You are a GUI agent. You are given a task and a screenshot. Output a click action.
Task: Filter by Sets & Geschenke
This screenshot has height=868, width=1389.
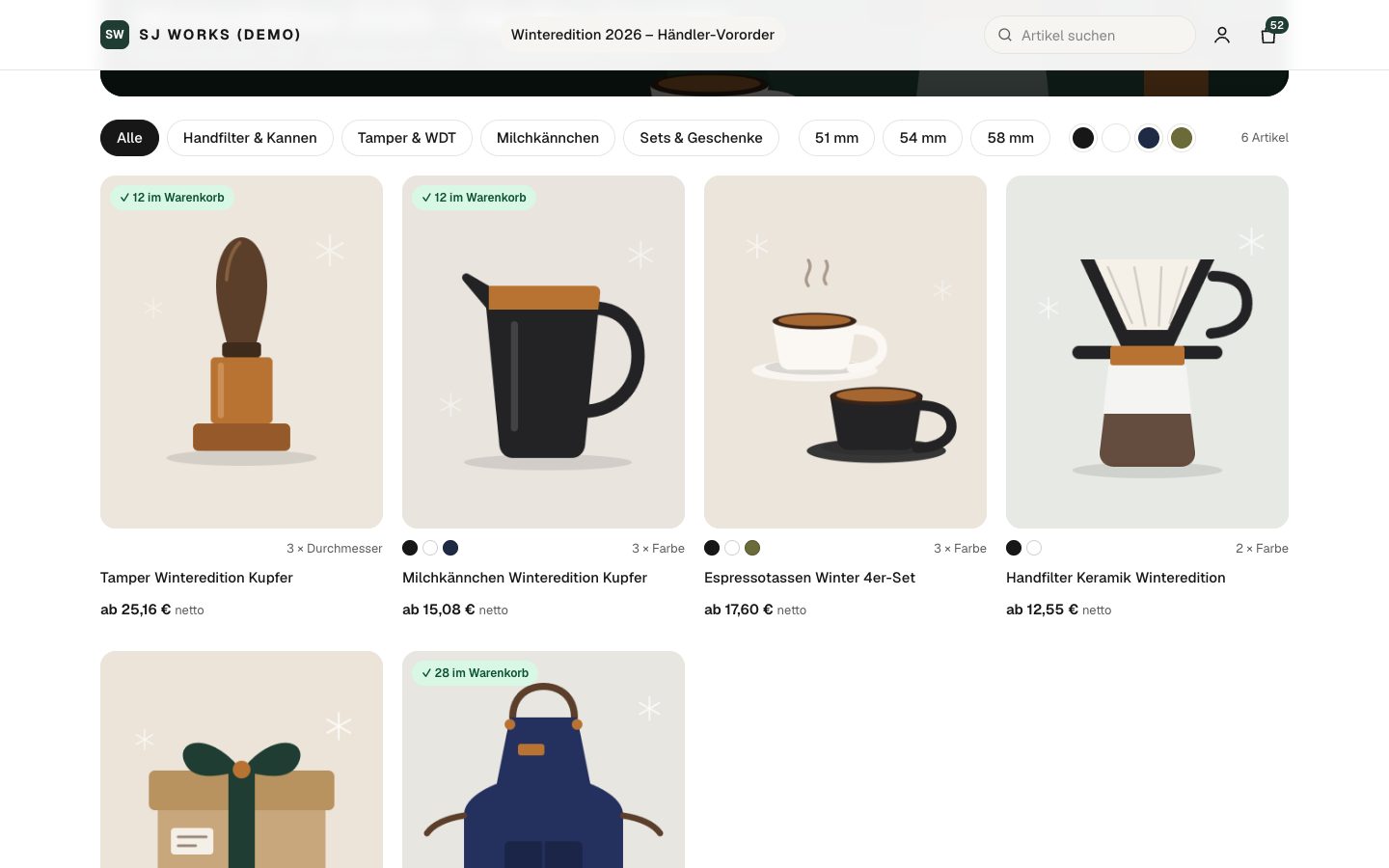701,138
